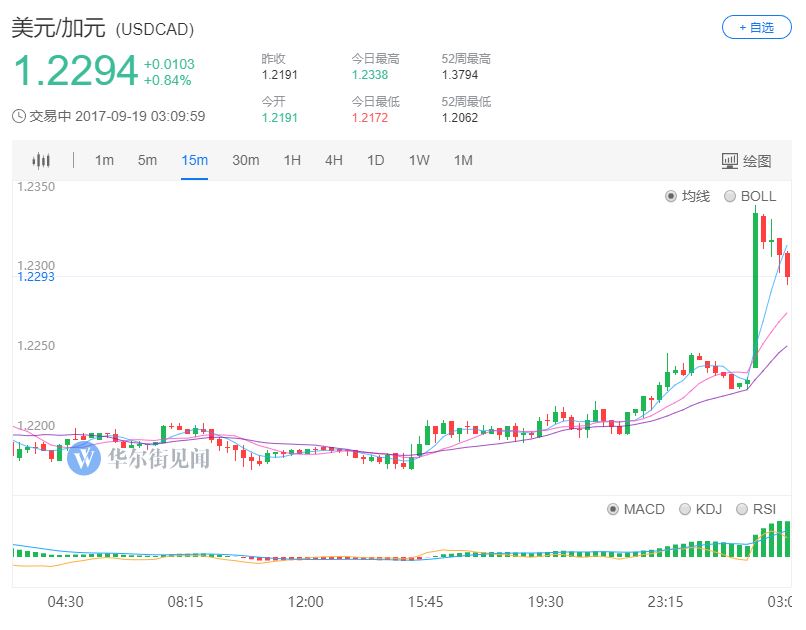Image resolution: width=806 pixels, height=630 pixels.
Task: Select the MACD indicator radio button
Action: pos(613,509)
